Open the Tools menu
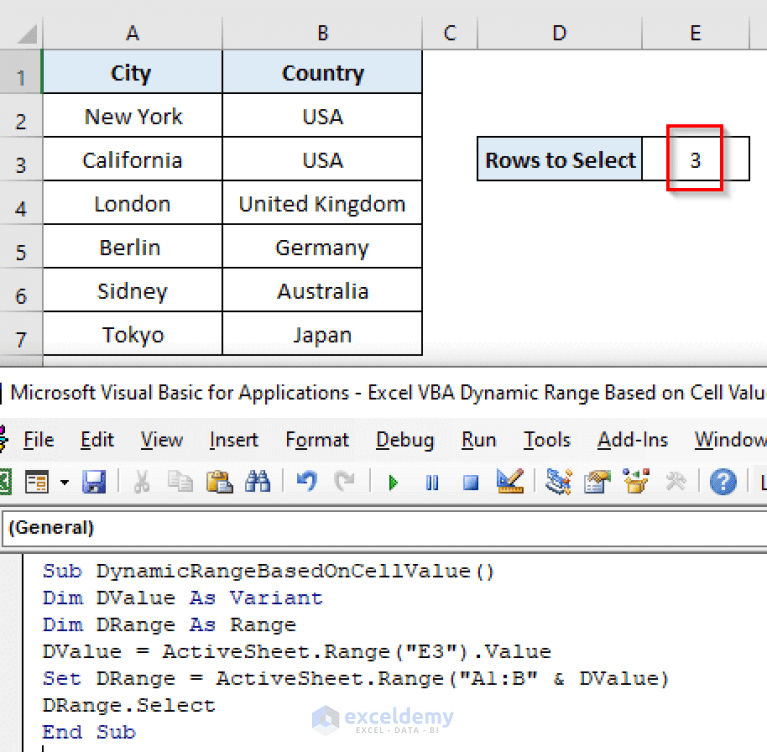 547,439
